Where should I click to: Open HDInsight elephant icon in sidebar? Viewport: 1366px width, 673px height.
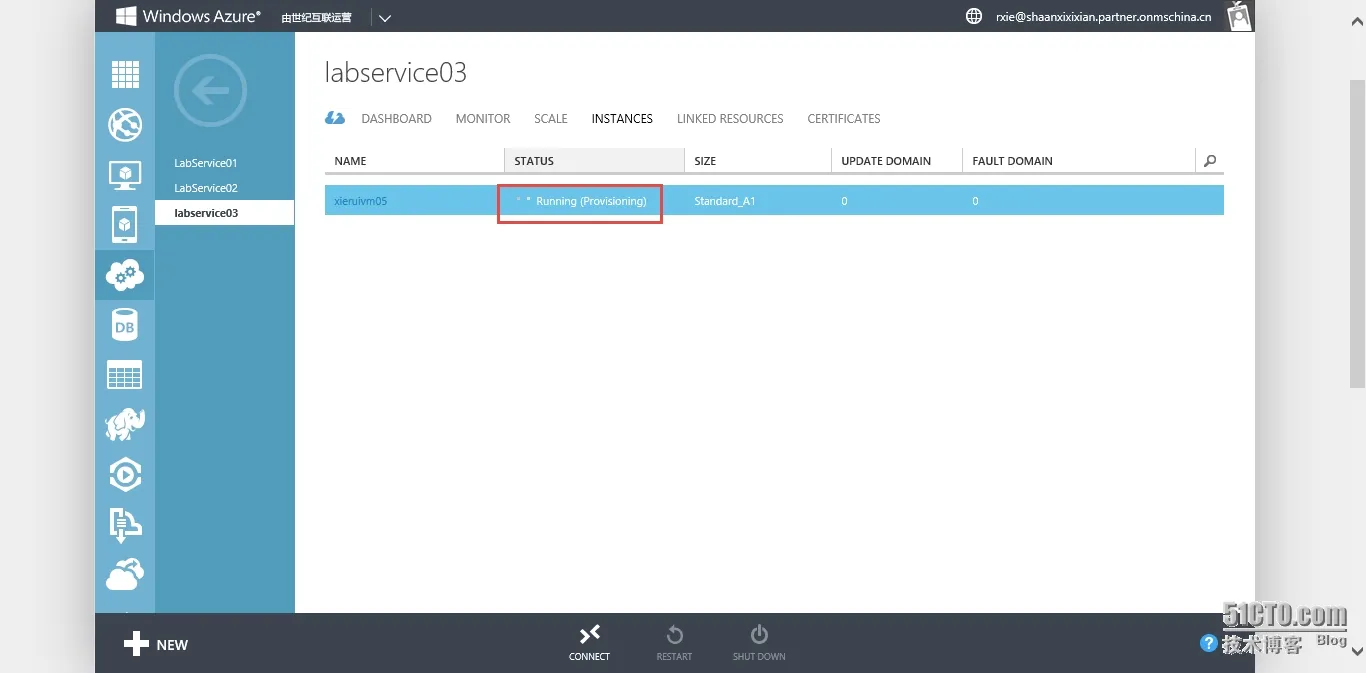coord(125,424)
